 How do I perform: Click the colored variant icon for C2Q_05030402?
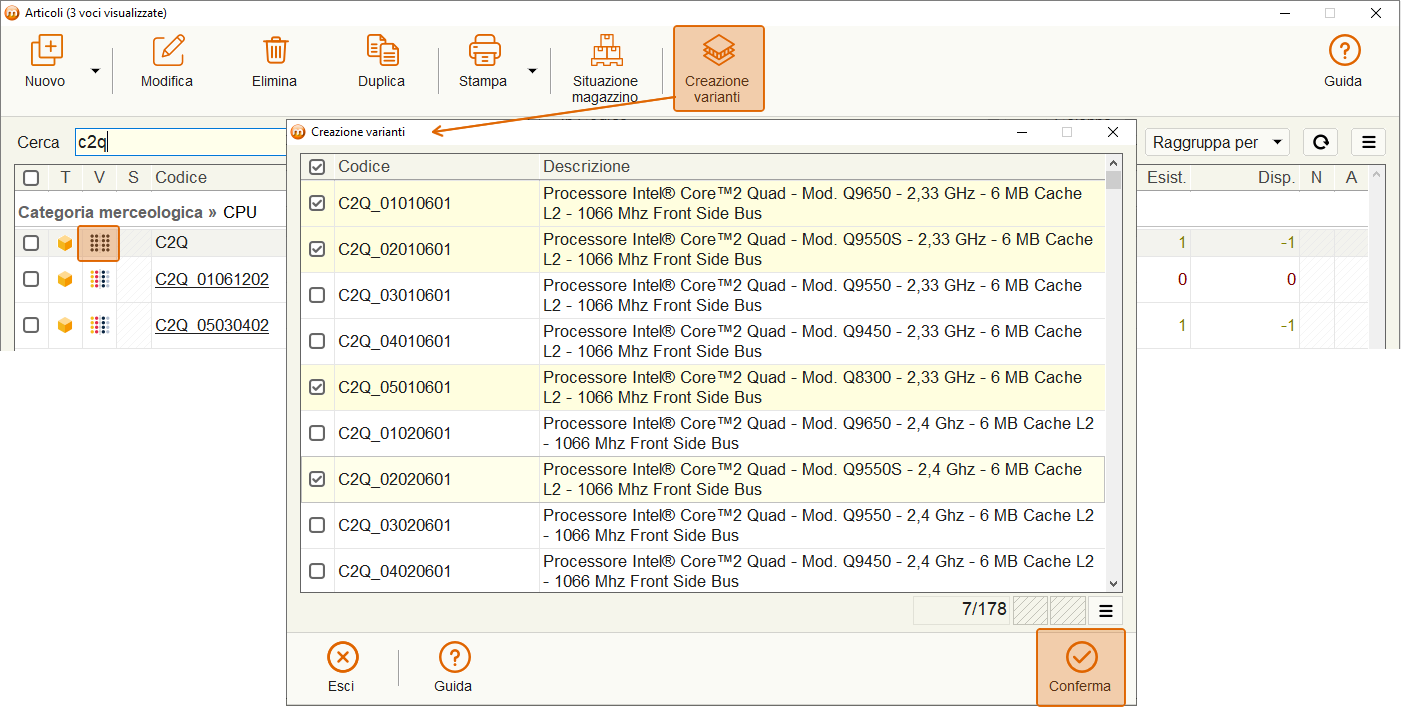coord(99,325)
